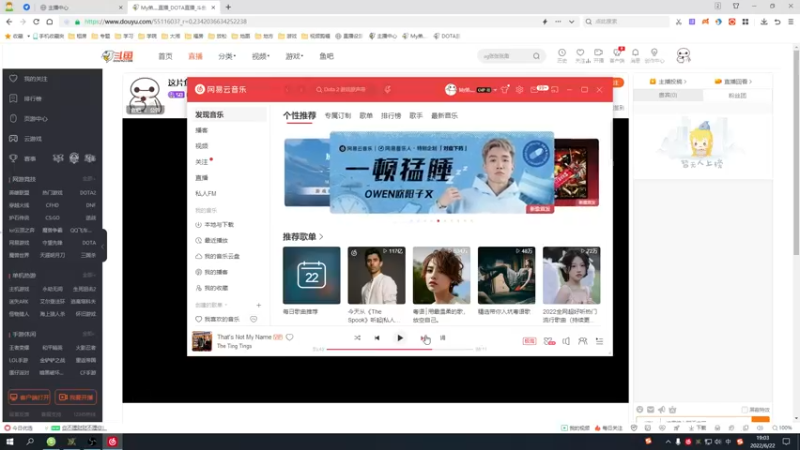This screenshot has width=800, height=450.
Task: Toggle 屏蔽特效 checkbox in chat panel
Action: click(x=744, y=410)
